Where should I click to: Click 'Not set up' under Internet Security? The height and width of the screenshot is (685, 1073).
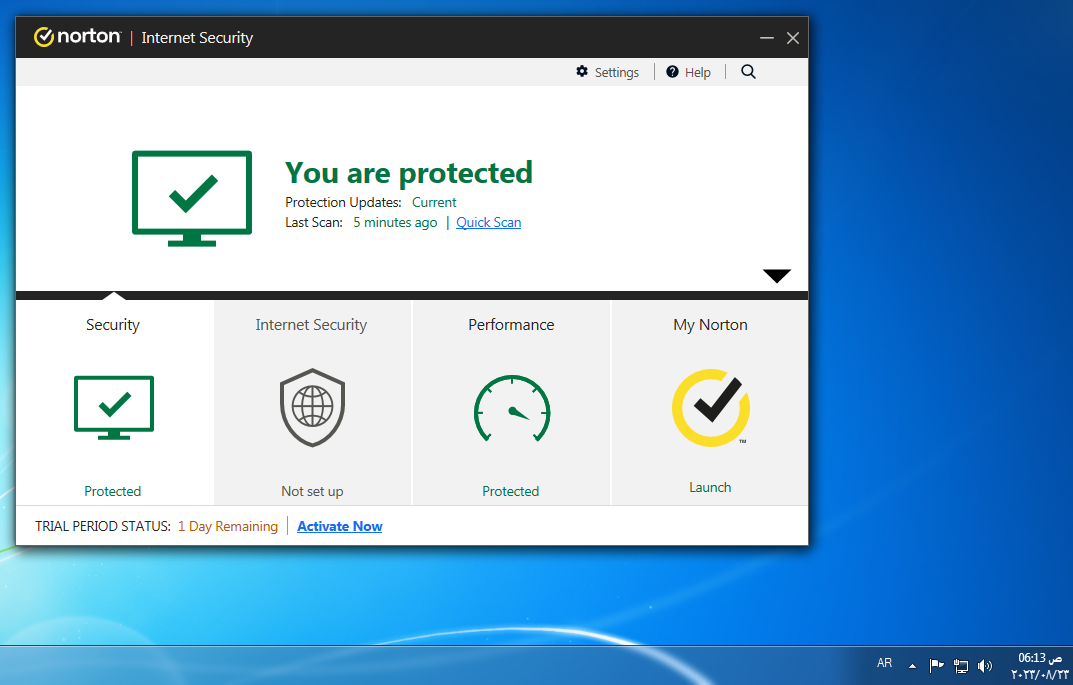click(x=312, y=491)
